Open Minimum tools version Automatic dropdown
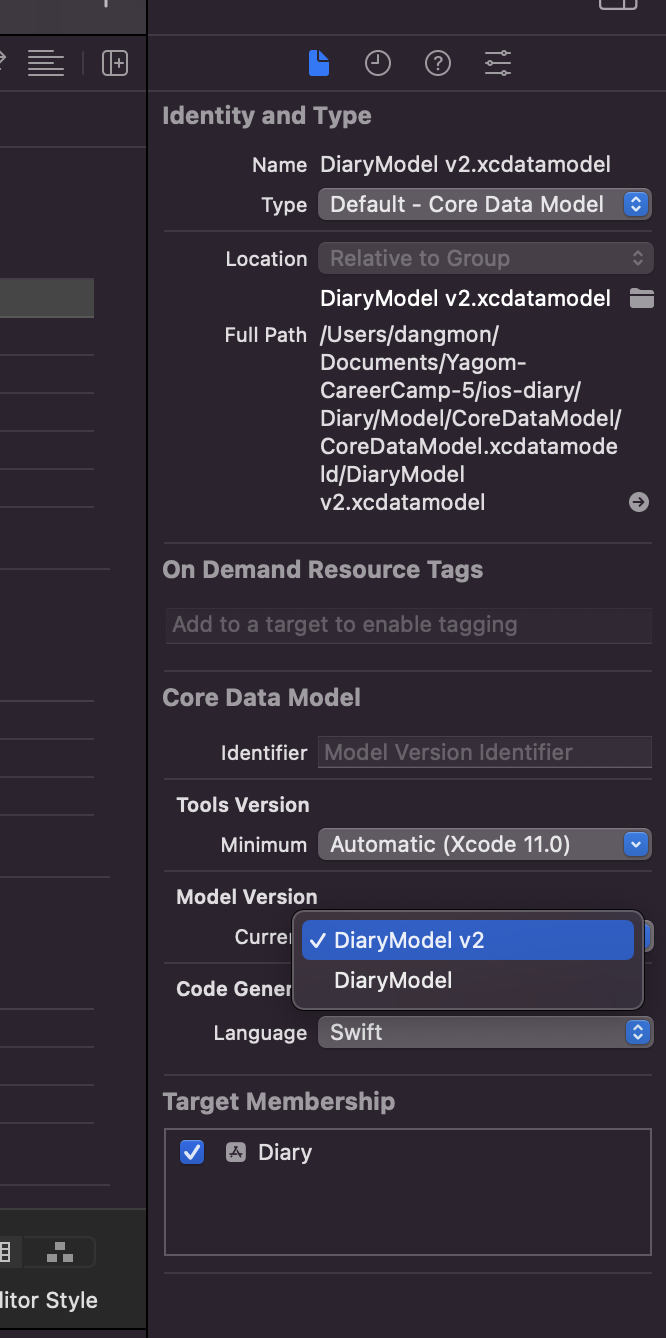Screen dimensions: 666x1338 click(x=485, y=844)
